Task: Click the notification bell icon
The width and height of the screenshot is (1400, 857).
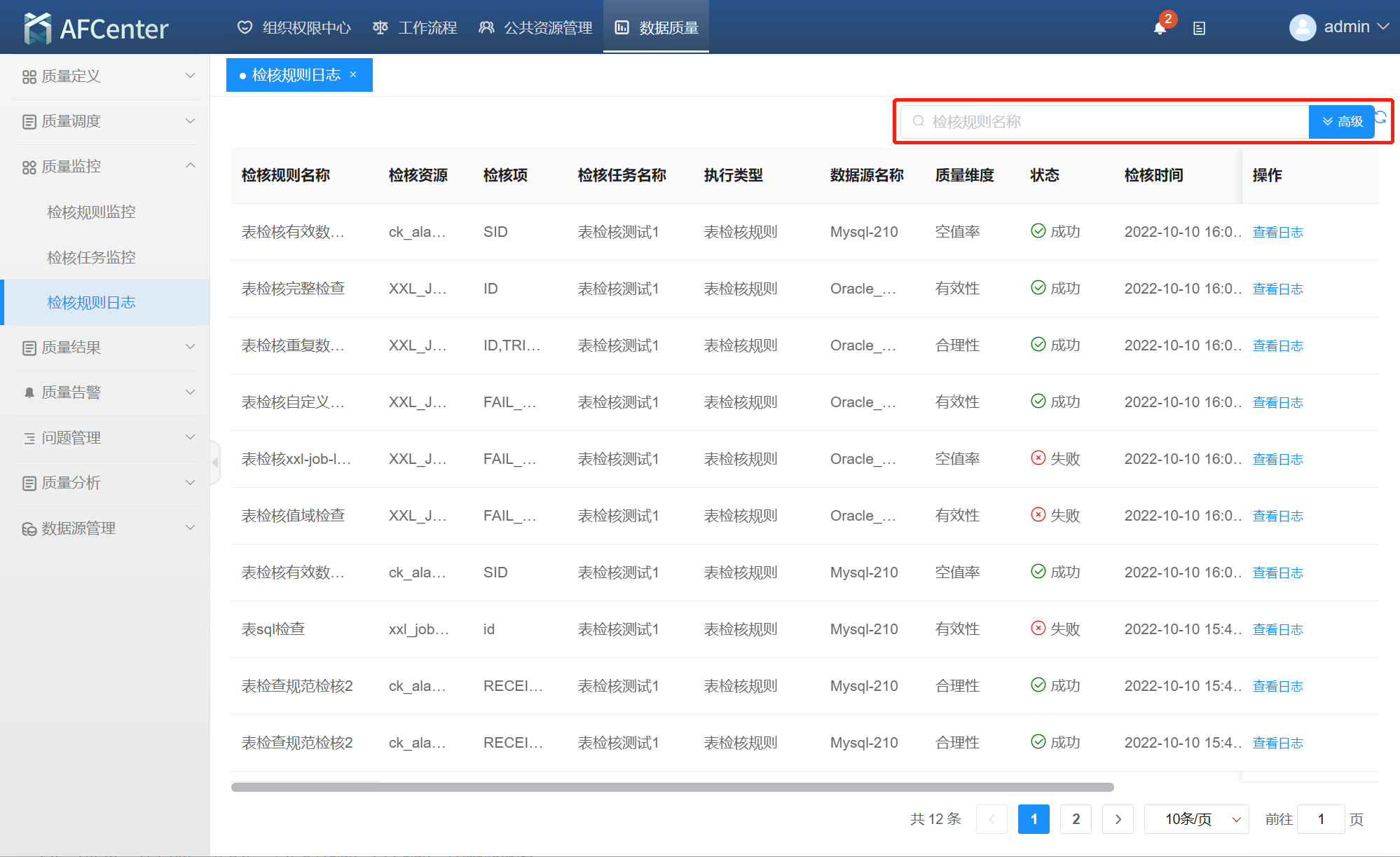Action: [x=1160, y=28]
